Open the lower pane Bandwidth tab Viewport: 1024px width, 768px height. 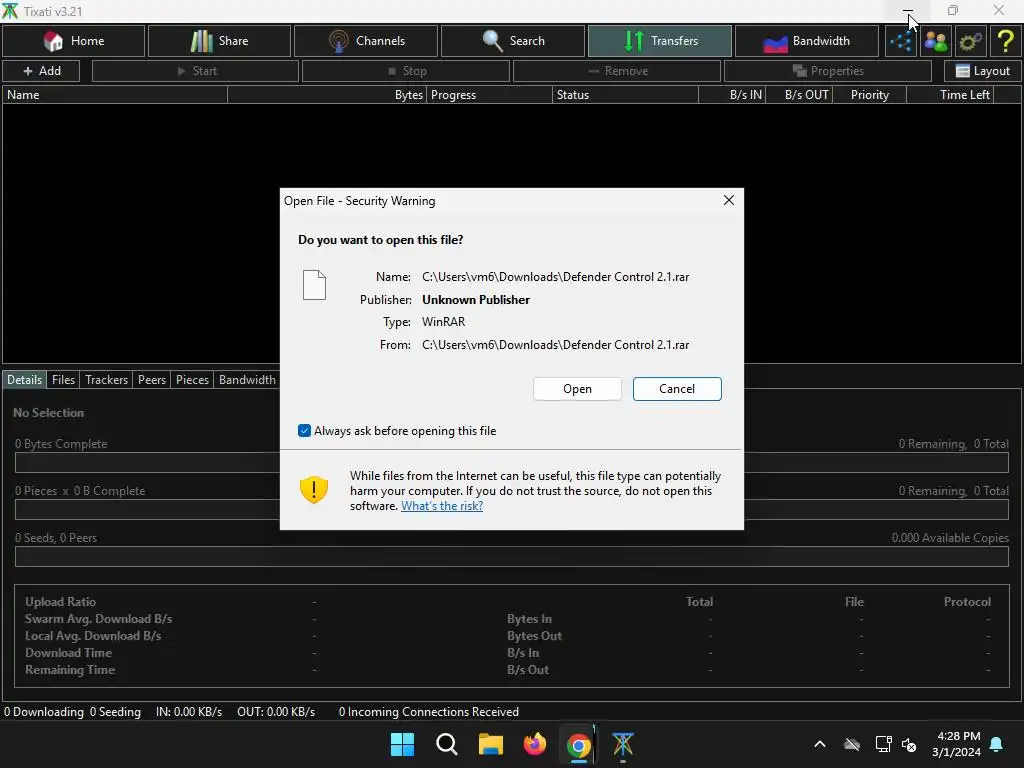pos(247,379)
